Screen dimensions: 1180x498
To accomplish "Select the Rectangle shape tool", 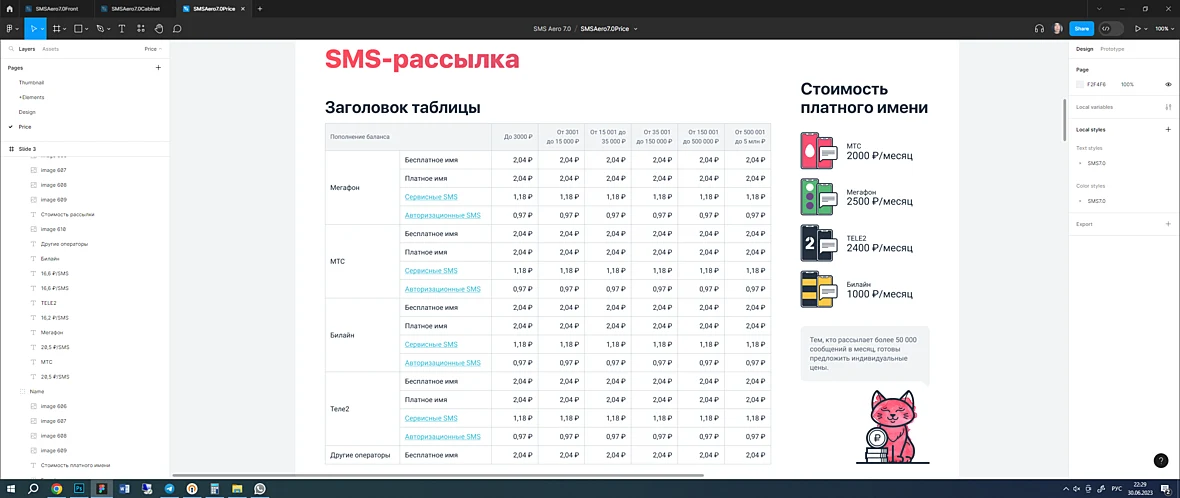I will [78, 29].
